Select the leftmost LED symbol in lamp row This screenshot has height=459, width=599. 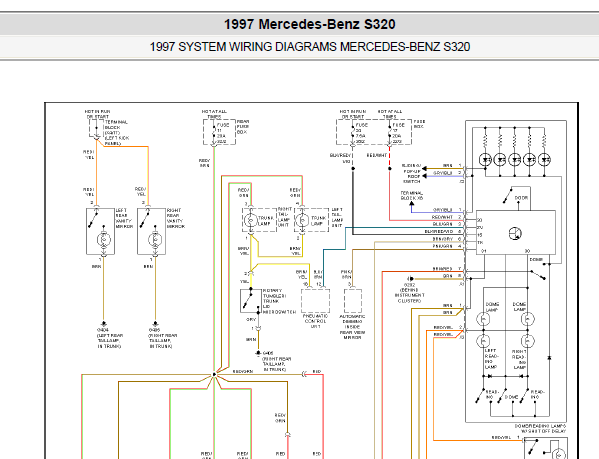coord(486,159)
